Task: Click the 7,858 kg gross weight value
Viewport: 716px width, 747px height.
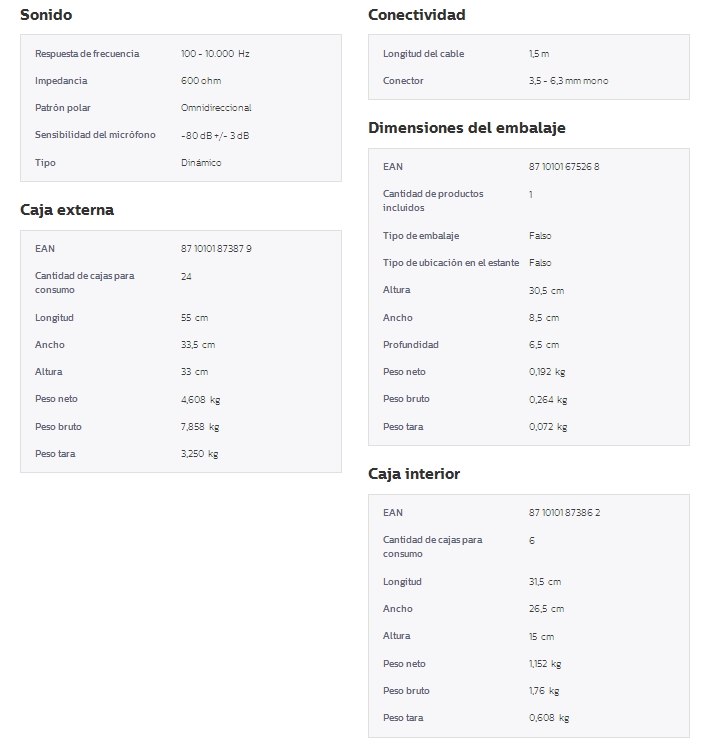Action: coord(200,427)
